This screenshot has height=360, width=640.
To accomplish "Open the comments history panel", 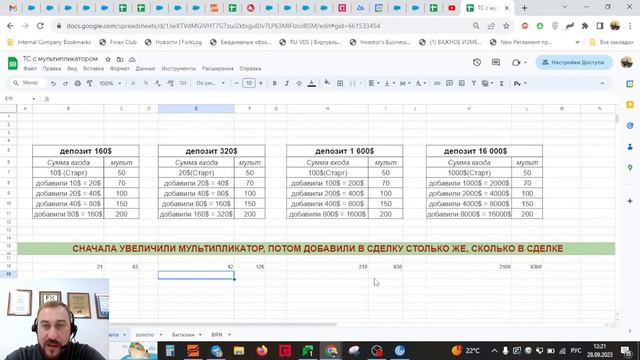I will click(x=496, y=62).
